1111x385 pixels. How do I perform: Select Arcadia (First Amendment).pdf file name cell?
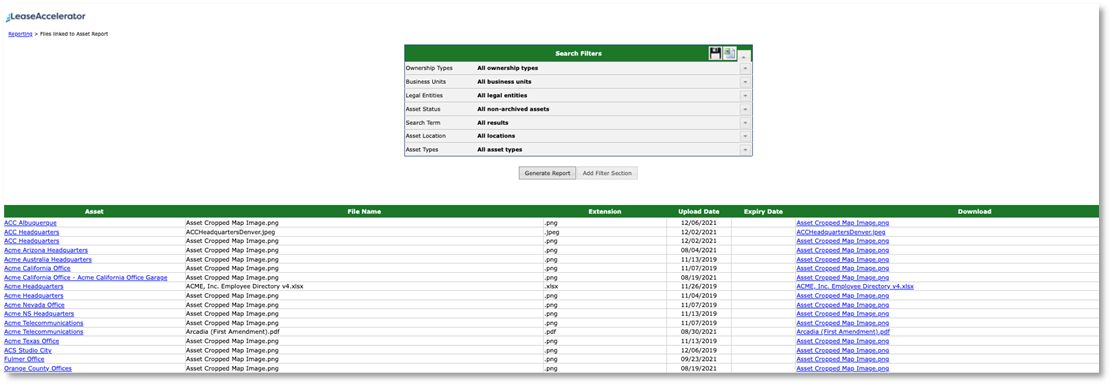point(364,332)
